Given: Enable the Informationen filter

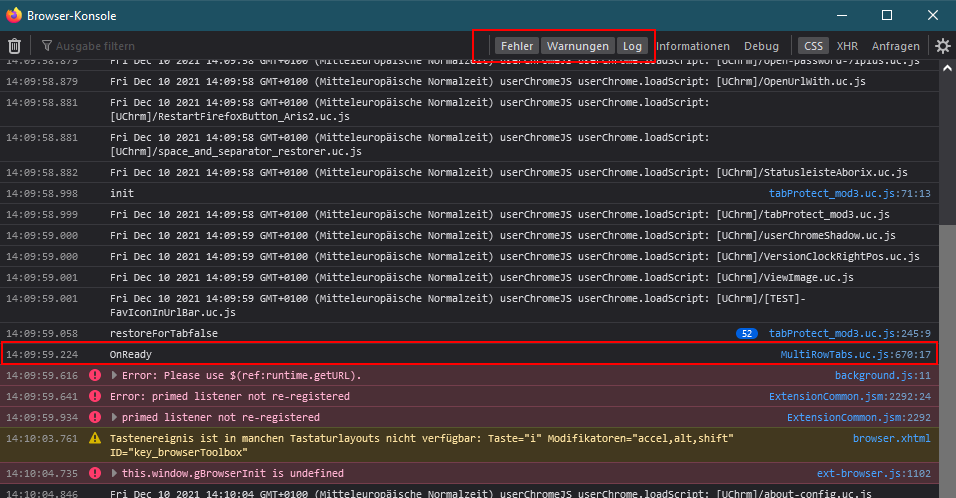Looking at the screenshot, I should pyautogui.click(x=693, y=46).
